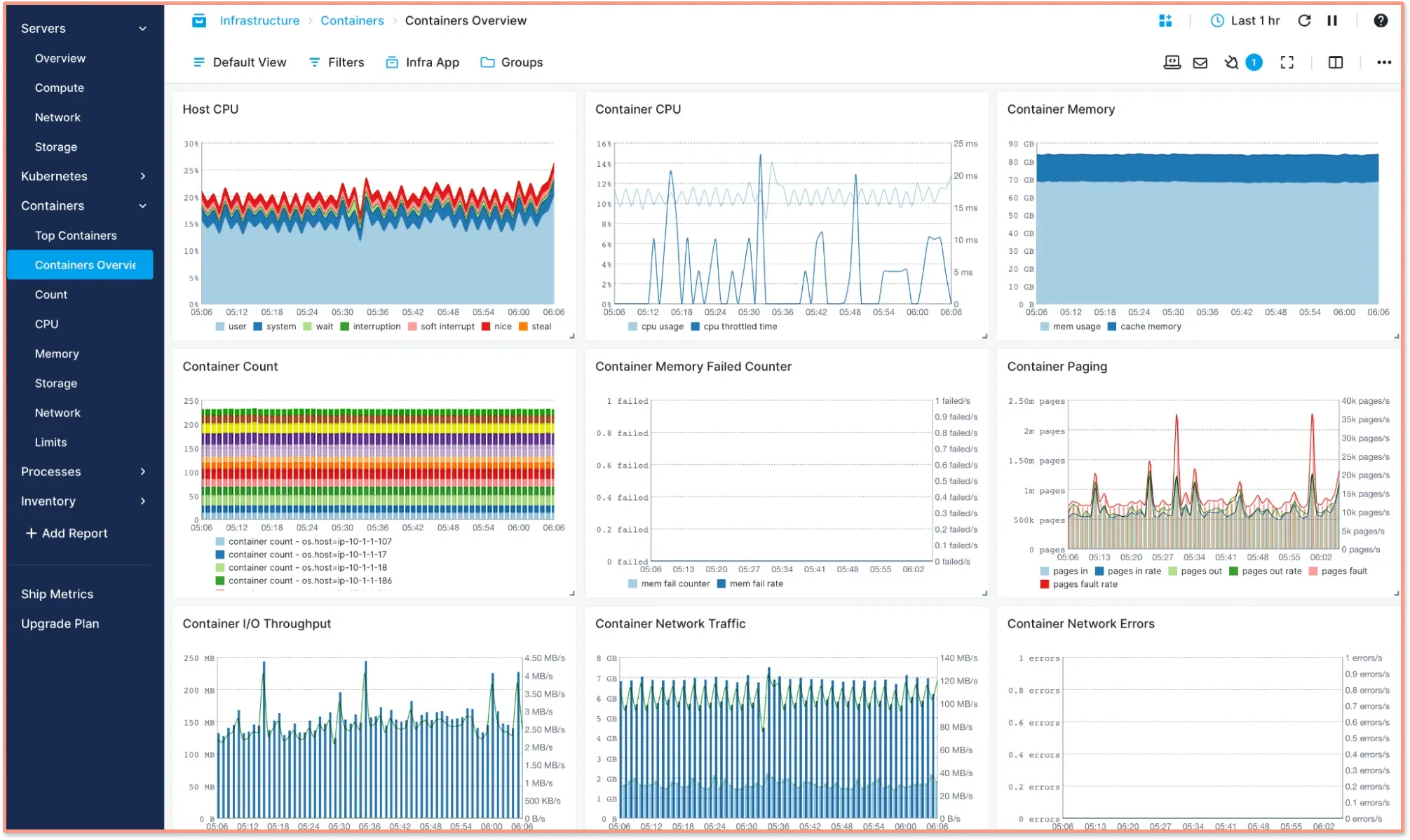Click the Container Memory Failed Counter corner handle
Screen dimensions: 1410x840
984,594
